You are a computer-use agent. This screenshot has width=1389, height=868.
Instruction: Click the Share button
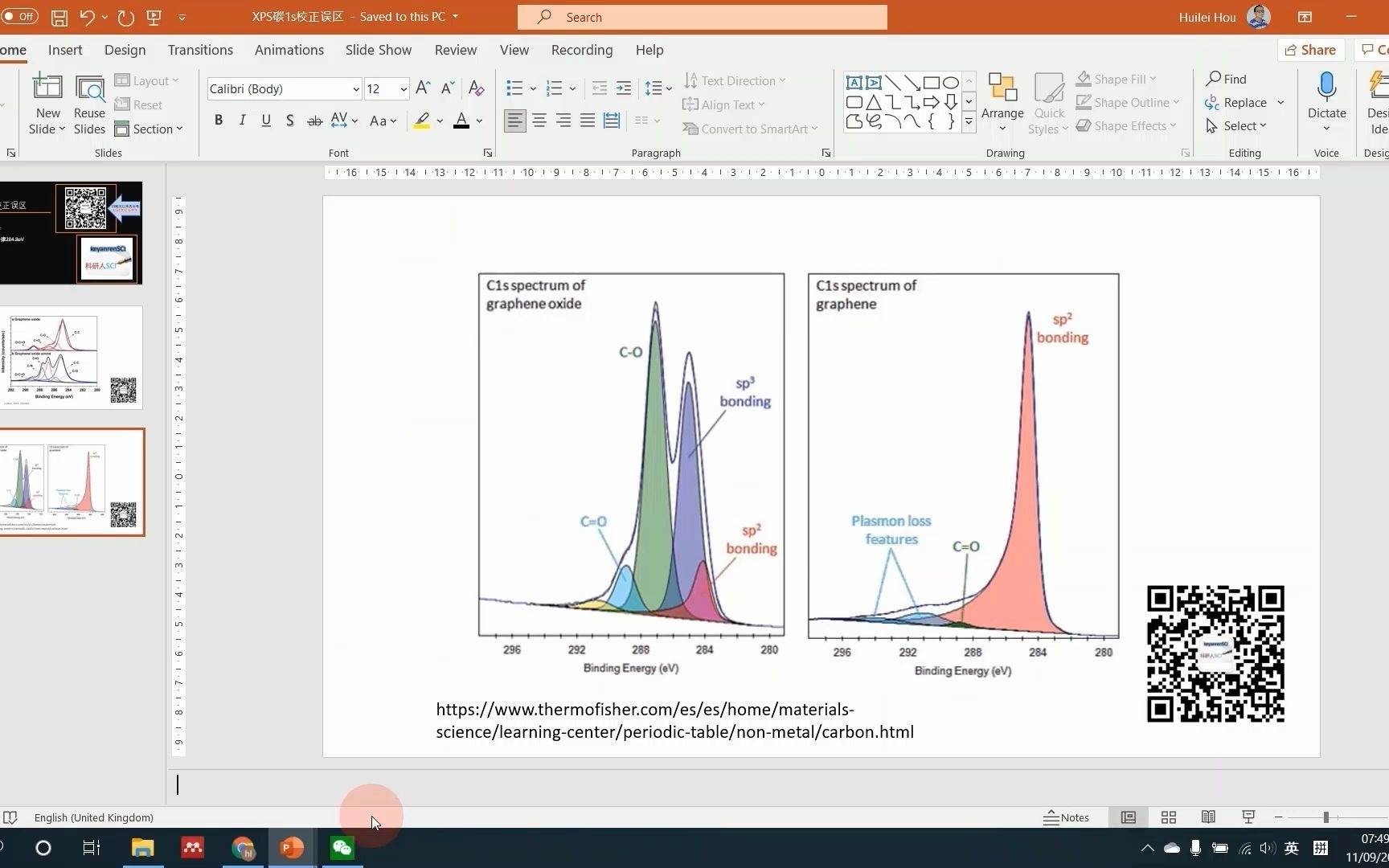pyautogui.click(x=1310, y=50)
